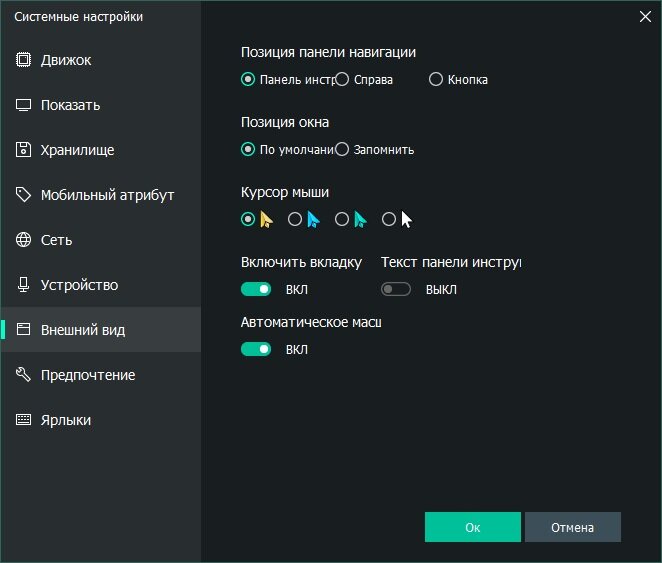Screen dimensions: 662x563
Task: Click ВКЛ label under Включить вкладку
Action: (297, 290)
